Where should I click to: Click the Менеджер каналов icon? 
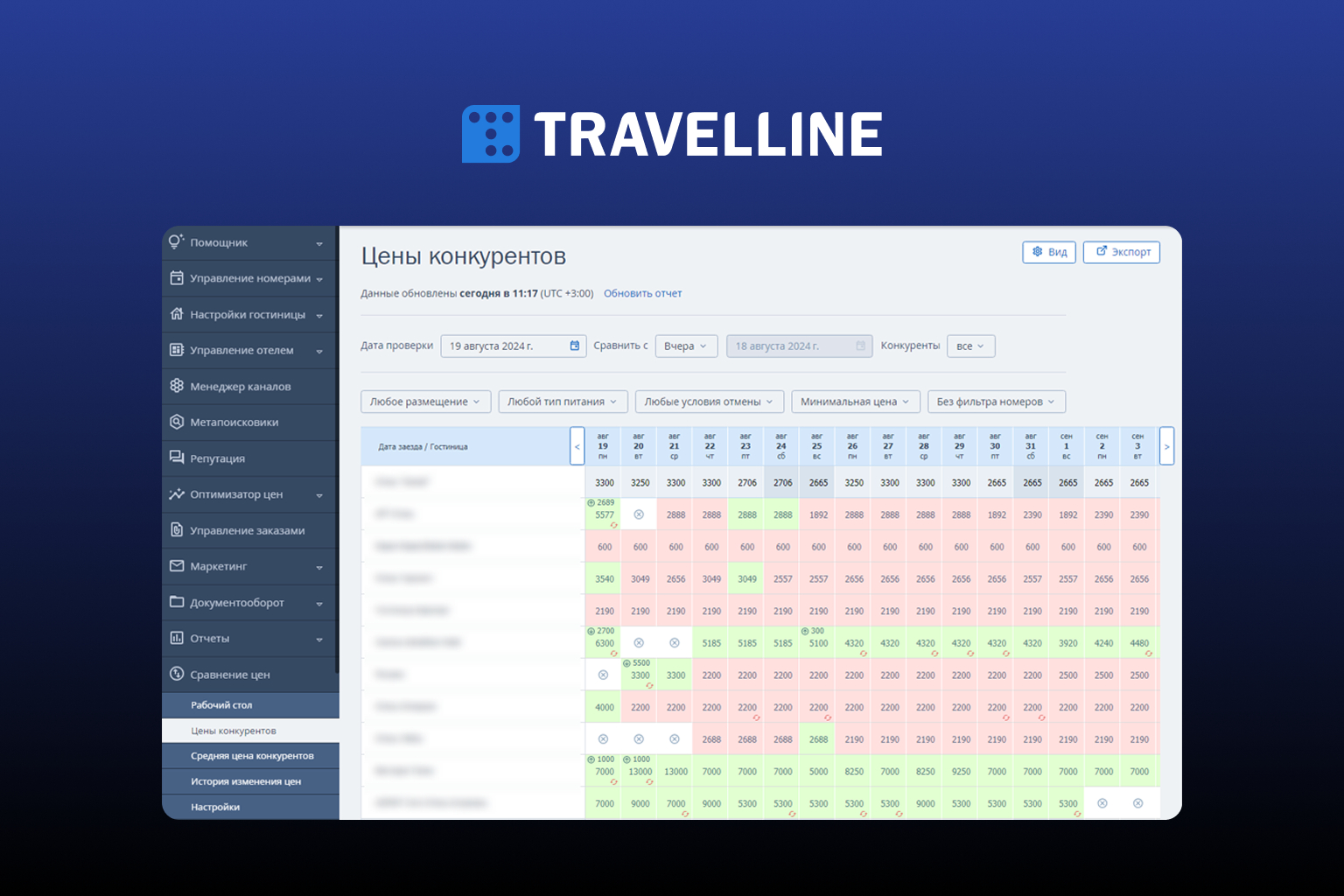coord(176,385)
